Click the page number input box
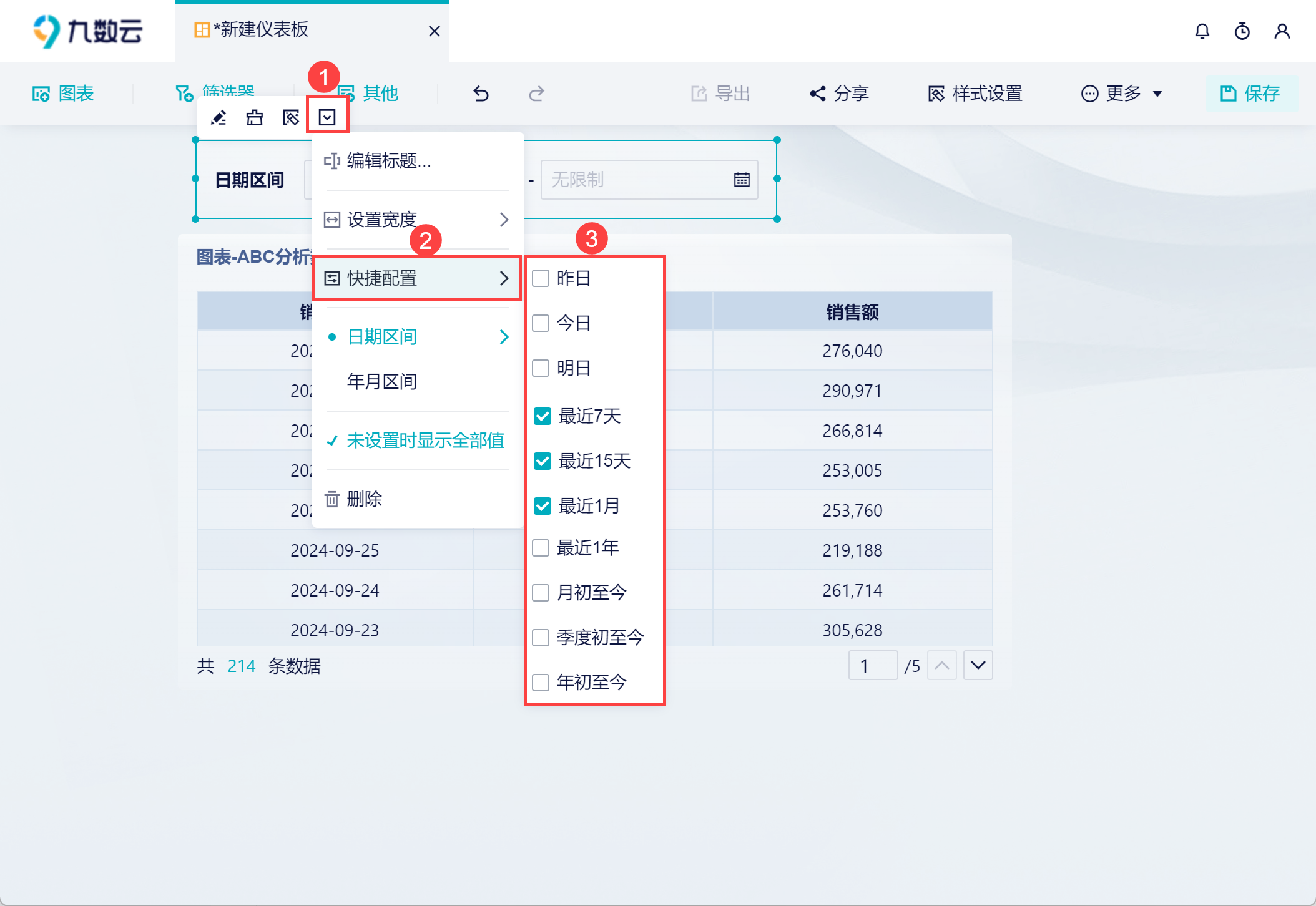The image size is (1316, 906). tap(872, 666)
